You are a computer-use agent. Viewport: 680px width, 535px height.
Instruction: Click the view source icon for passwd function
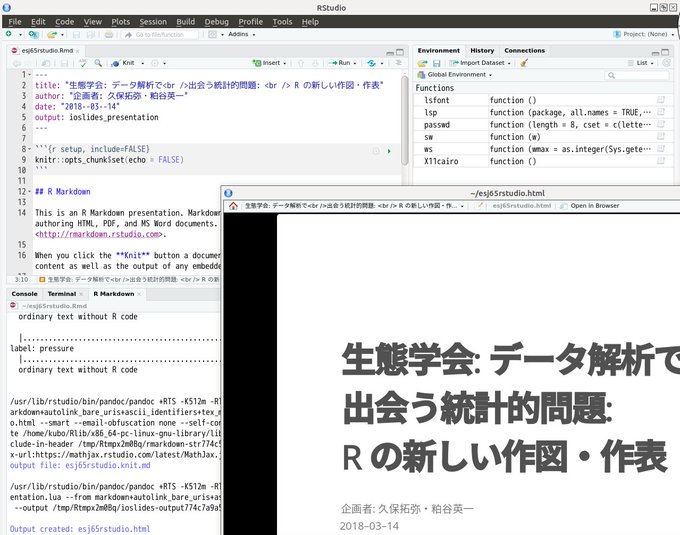[660, 124]
